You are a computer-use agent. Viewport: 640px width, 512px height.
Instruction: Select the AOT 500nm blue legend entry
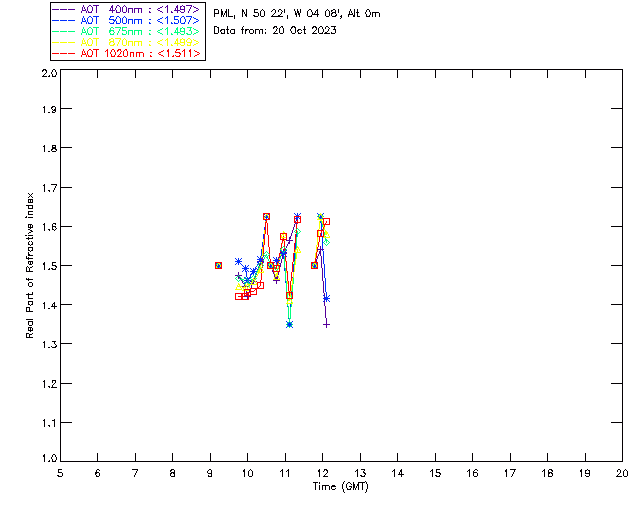[x=126, y=20]
